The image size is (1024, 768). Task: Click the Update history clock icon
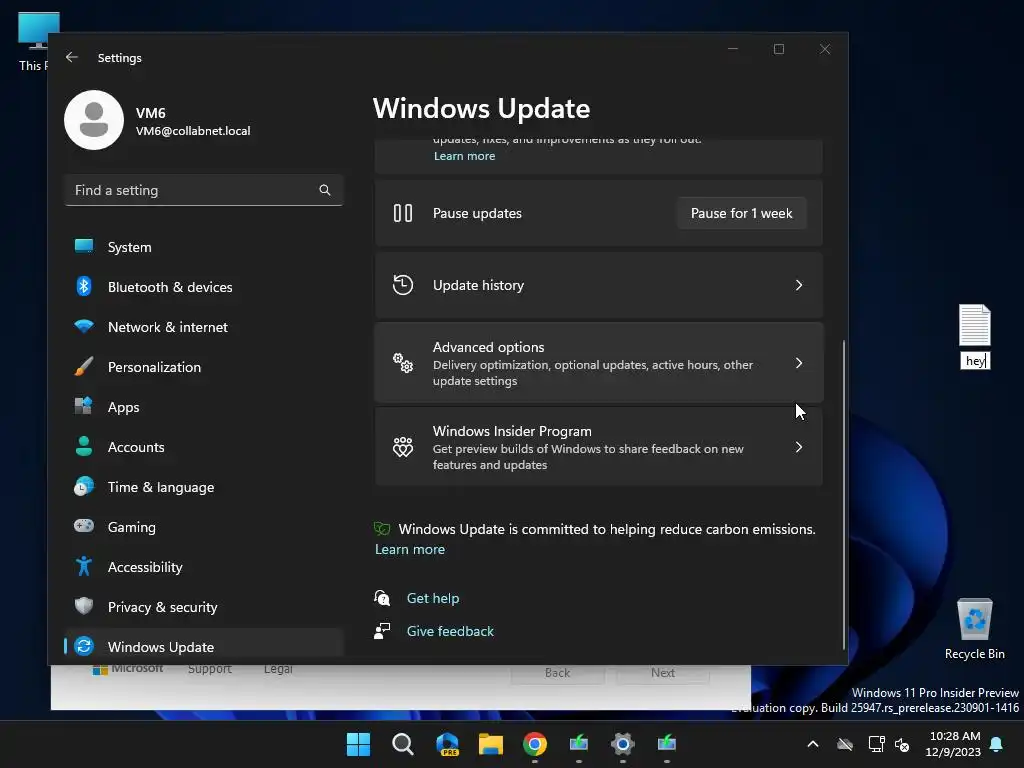(x=403, y=285)
